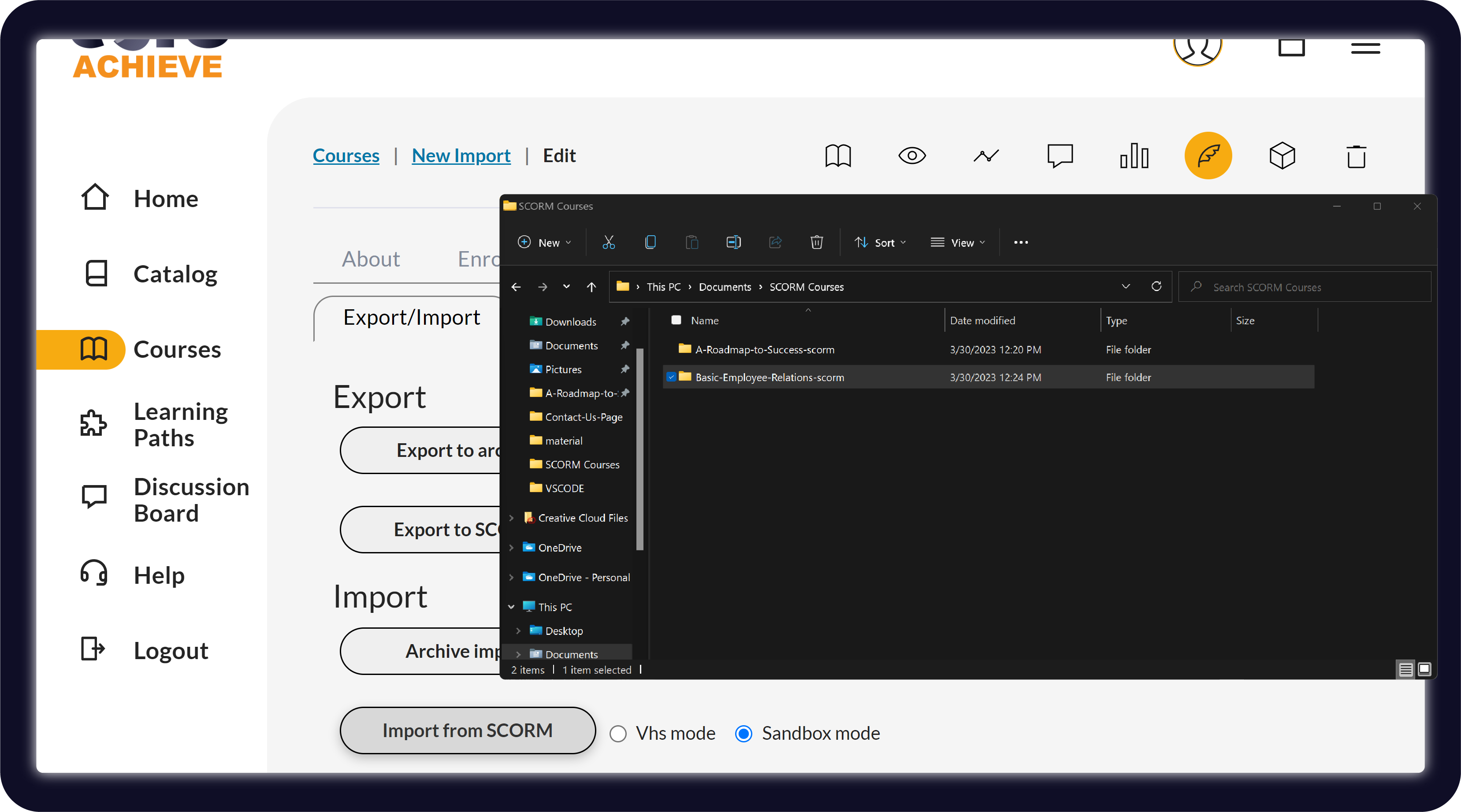Refresh the SCORM Courses folder

1156,286
